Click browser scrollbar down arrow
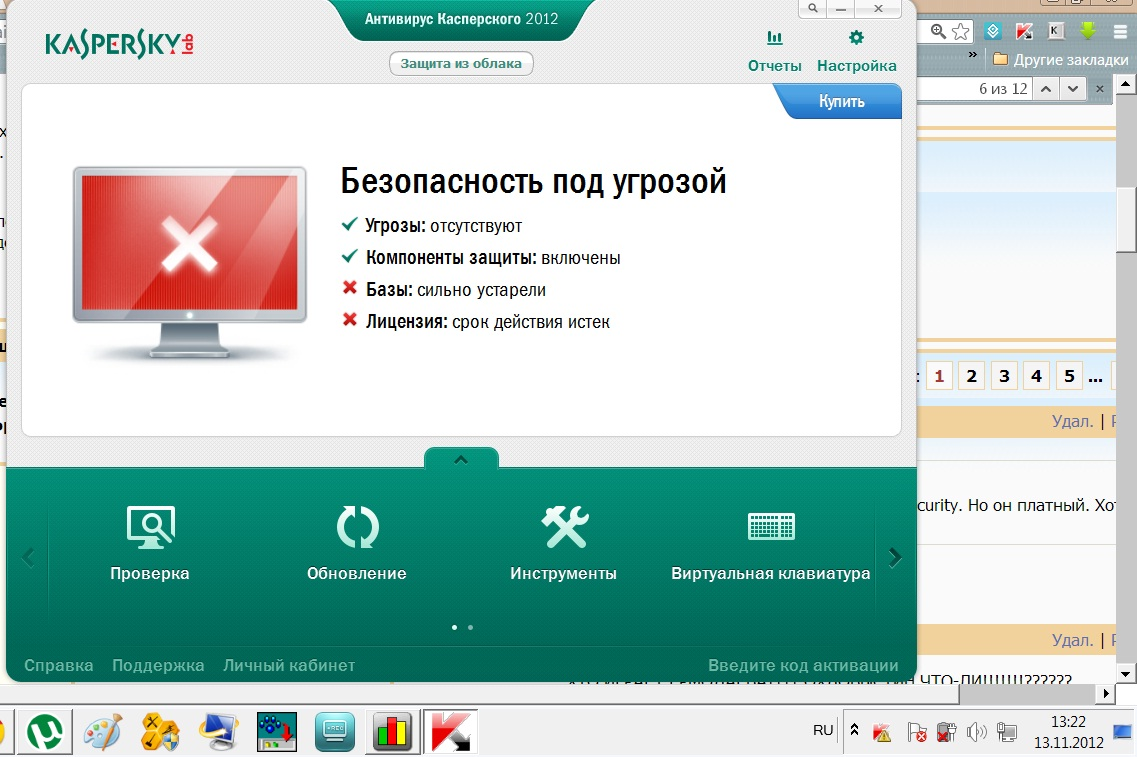Viewport: 1137px width, 757px height. 1125,674
